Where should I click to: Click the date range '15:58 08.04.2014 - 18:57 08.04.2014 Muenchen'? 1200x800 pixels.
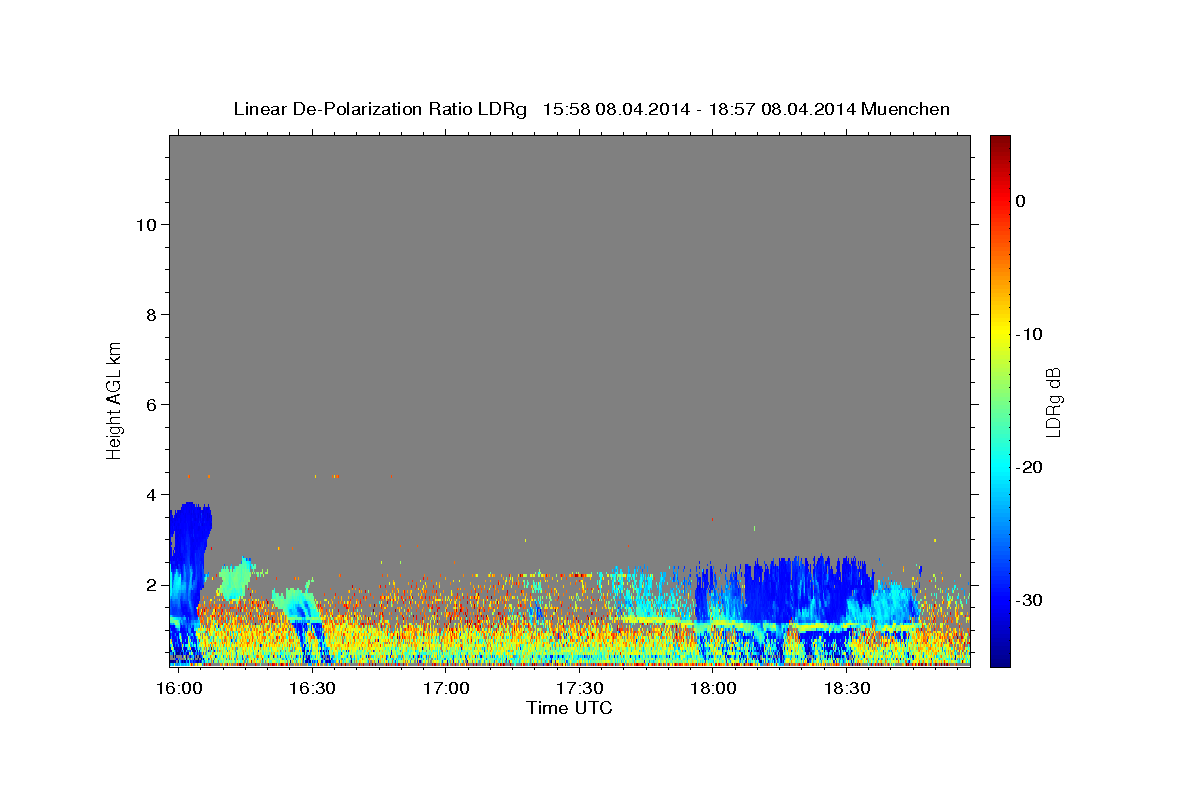(x=746, y=109)
